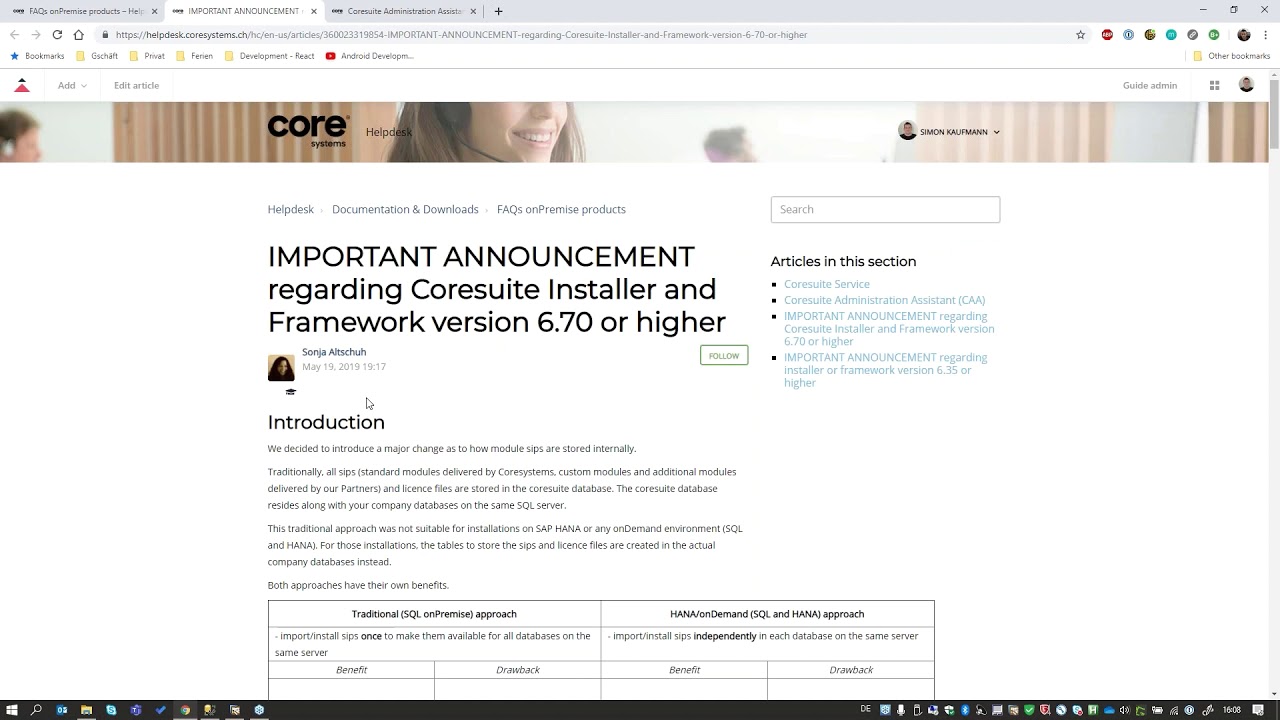This screenshot has width=1280, height=720.
Task: Click the author name Sonja Altschuh
Action: pos(334,352)
